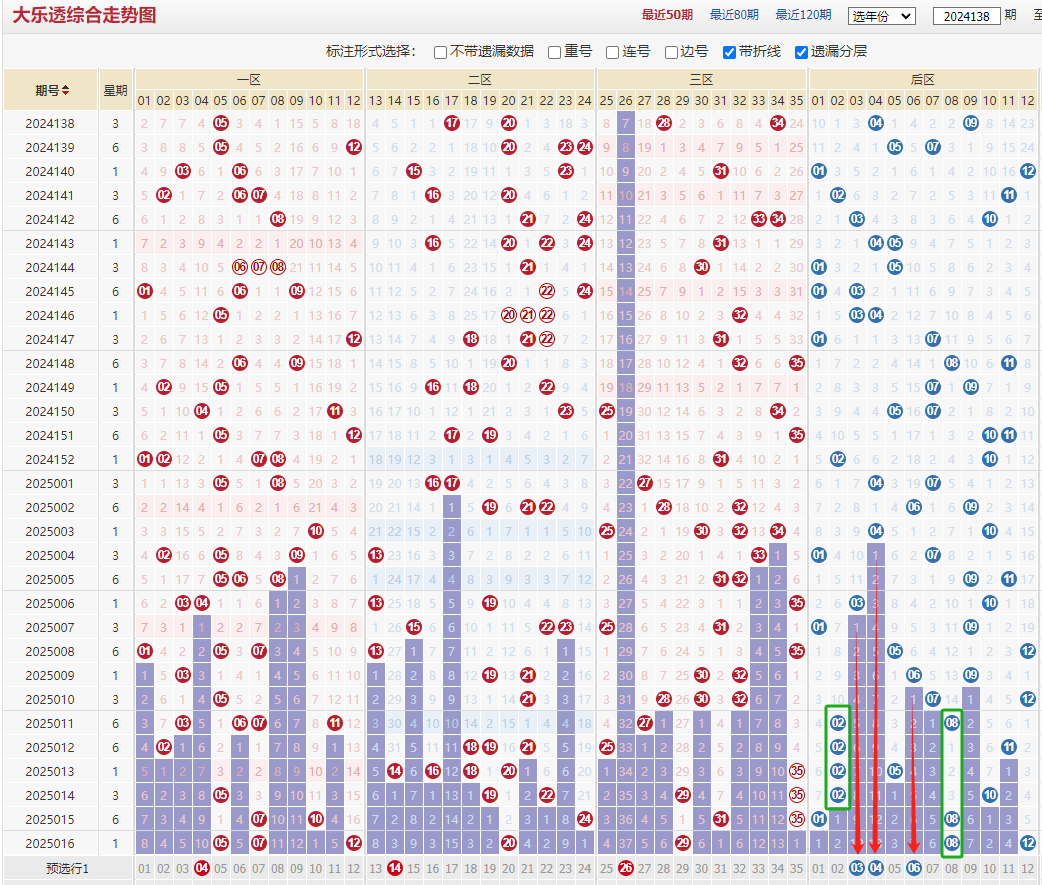Toggle the 边号 checkbox
The height and width of the screenshot is (885, 1042).
tap(671, 52)
